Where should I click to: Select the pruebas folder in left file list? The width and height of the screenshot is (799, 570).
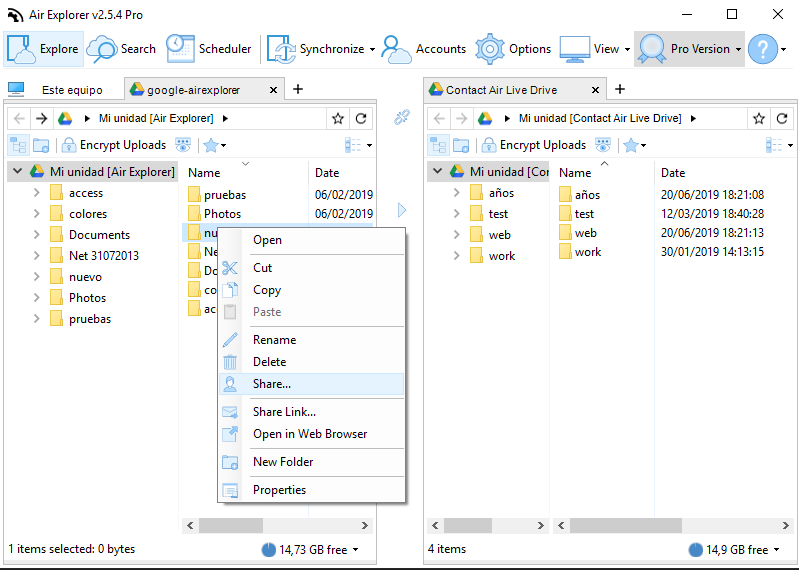click(x=225, y=195)
